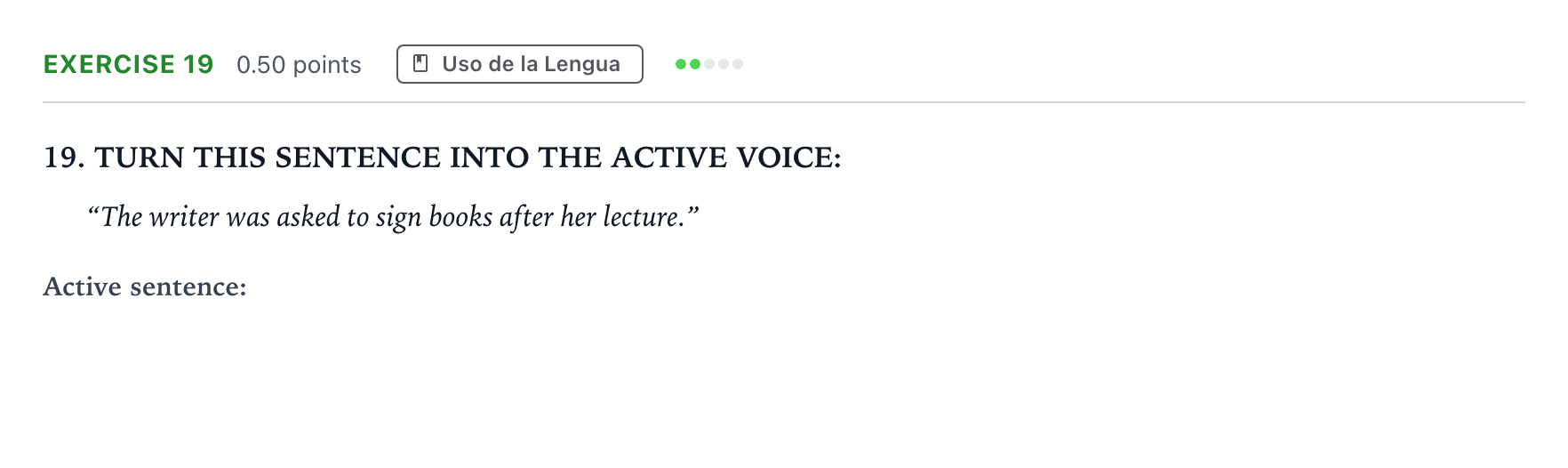Click the number 19. in the question
Screen dimensions: 1568x468
pyautogui.click(x=64, y=157)
